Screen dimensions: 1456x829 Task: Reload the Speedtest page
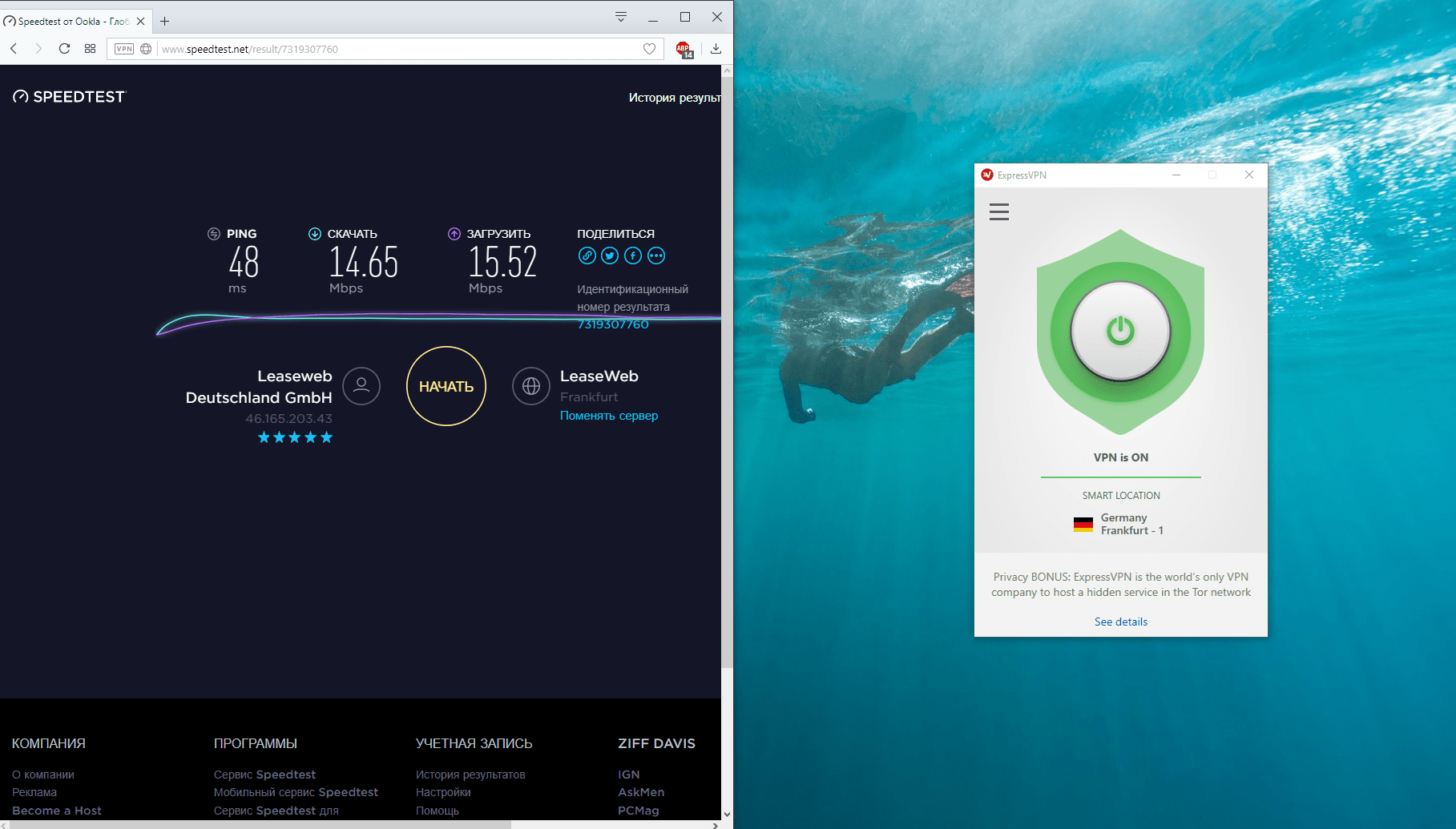pyautogui.click(x=64, y=49)
